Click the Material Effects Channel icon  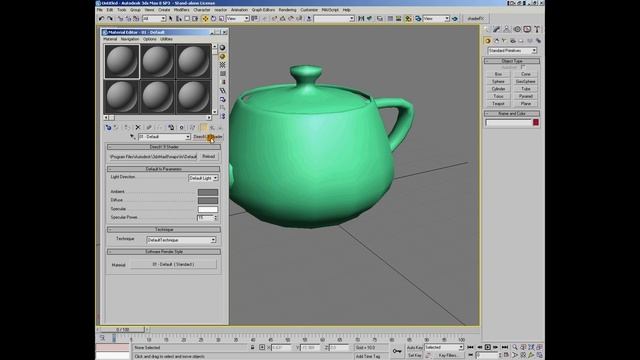tap(182, 127)
